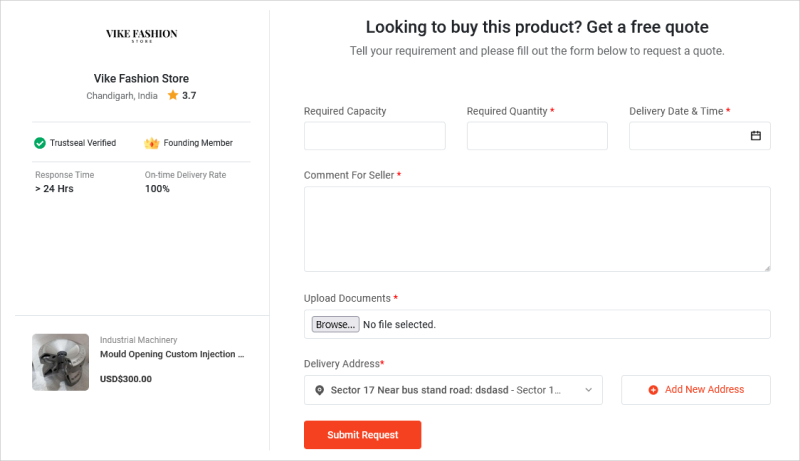Select the Delivery Date & Time field

[688, 136]
